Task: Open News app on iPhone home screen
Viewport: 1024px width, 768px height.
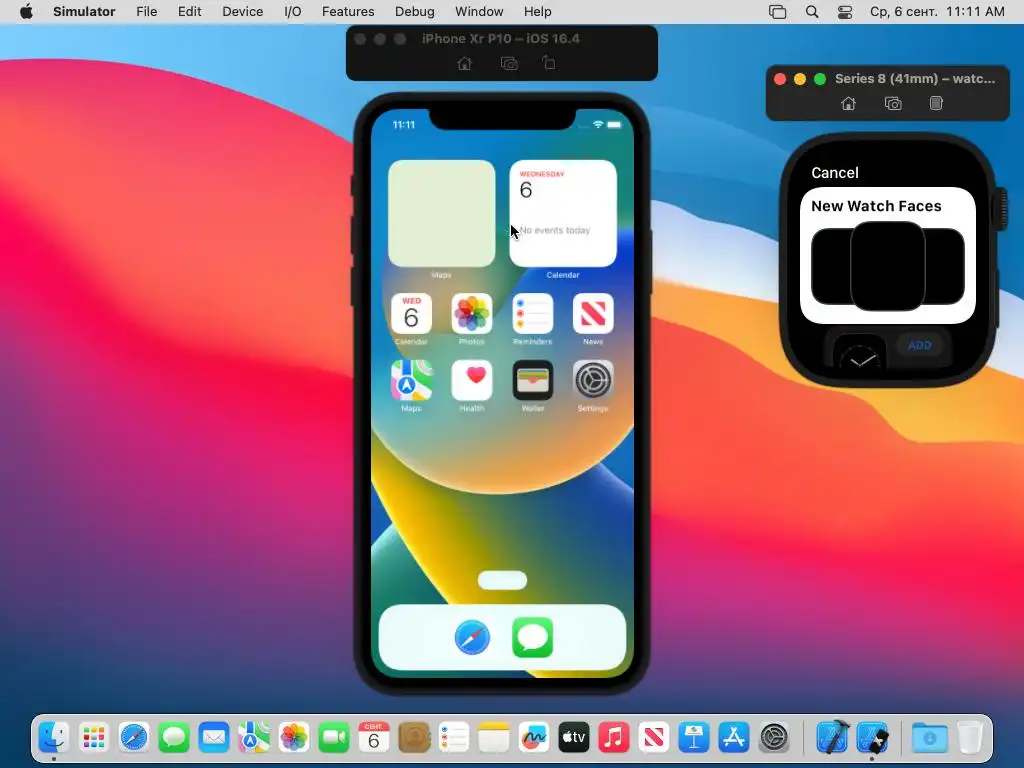Action: pyautogui.click(x=593, y=313)
